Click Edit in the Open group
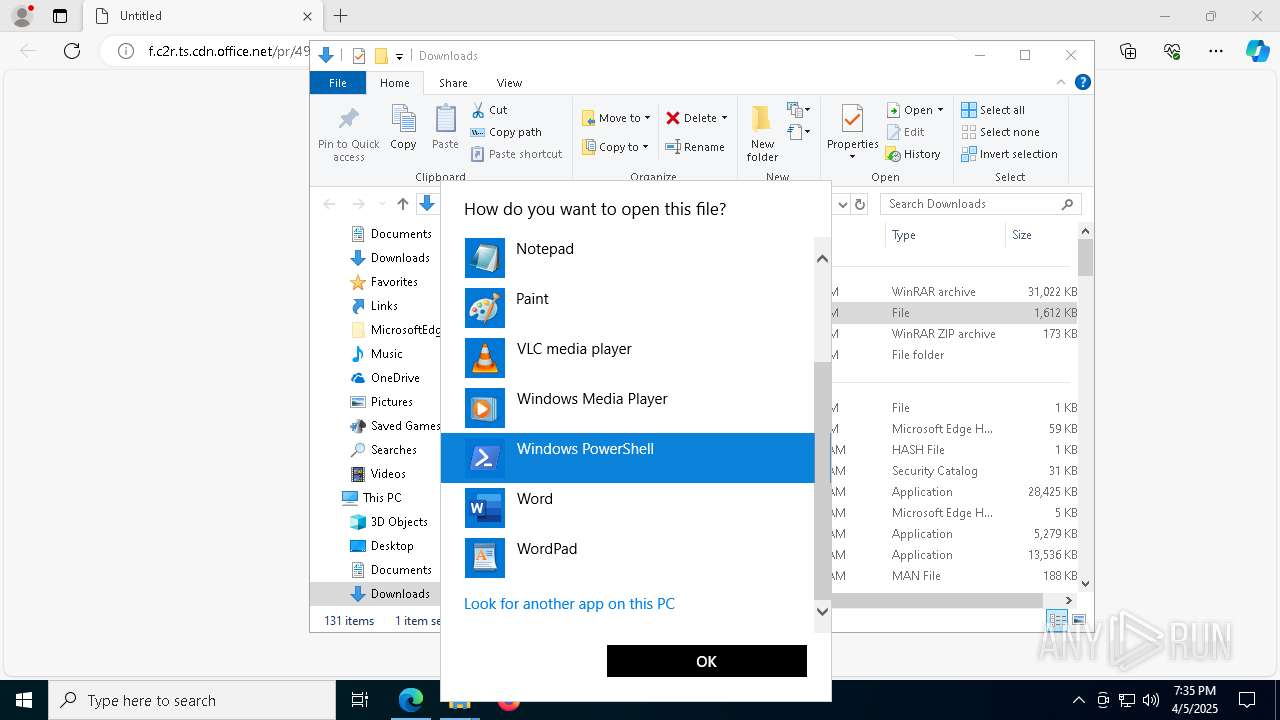The width and height of the screenshot is (1280, 720). pos(905,132)
